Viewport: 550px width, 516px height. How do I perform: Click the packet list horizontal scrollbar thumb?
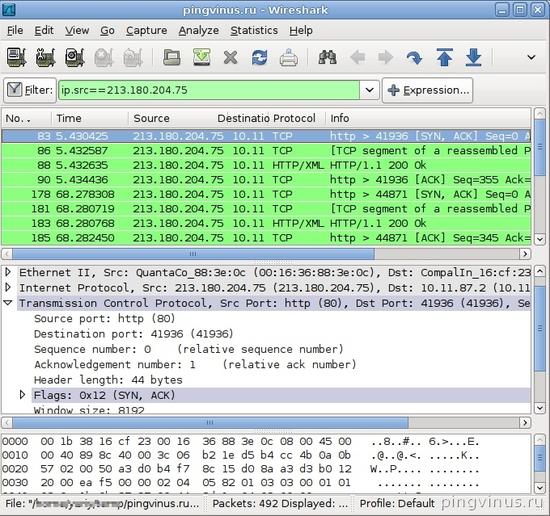[193, 254]
